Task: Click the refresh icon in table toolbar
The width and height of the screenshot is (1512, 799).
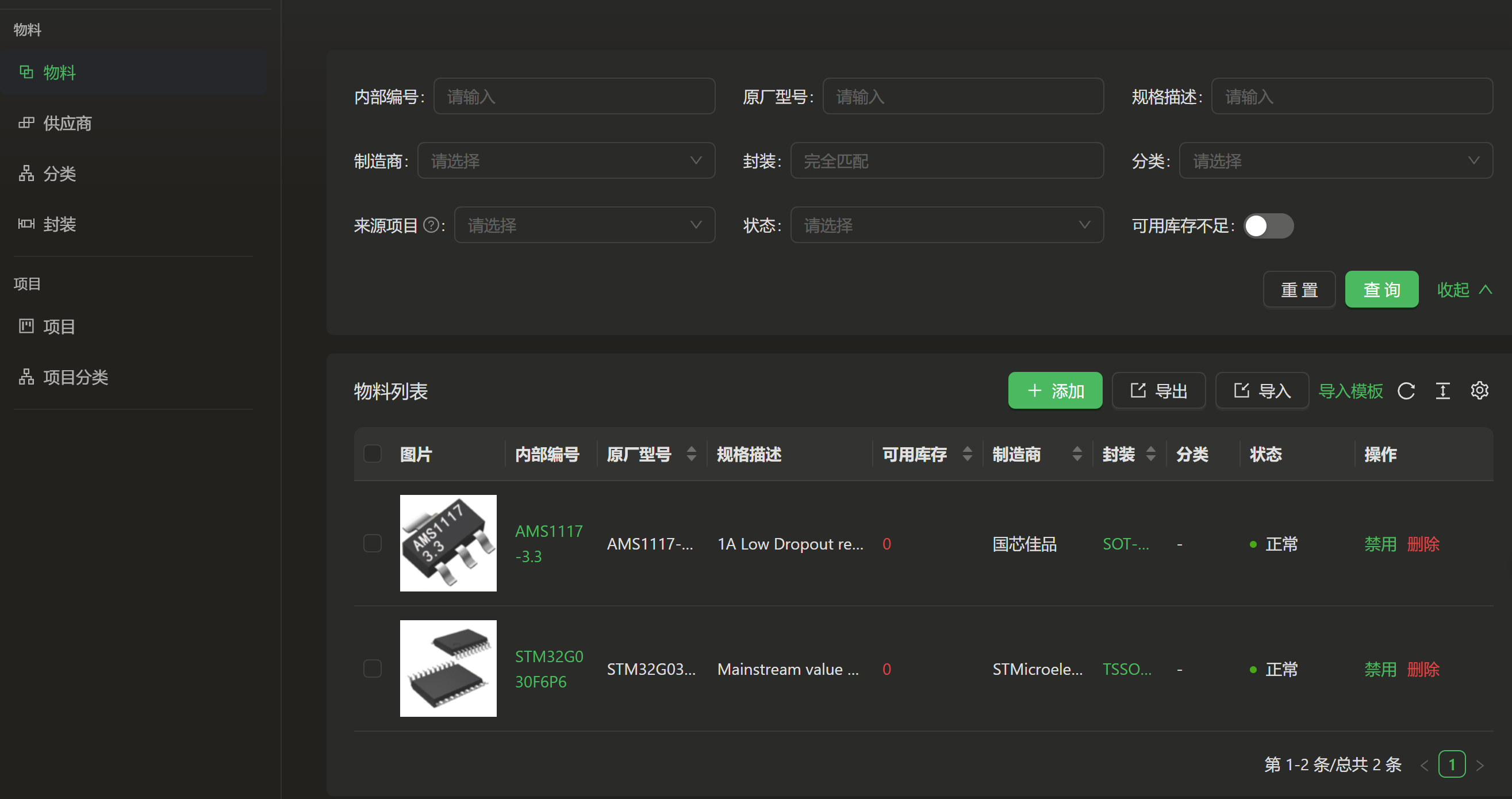Action: [1406, 391]
